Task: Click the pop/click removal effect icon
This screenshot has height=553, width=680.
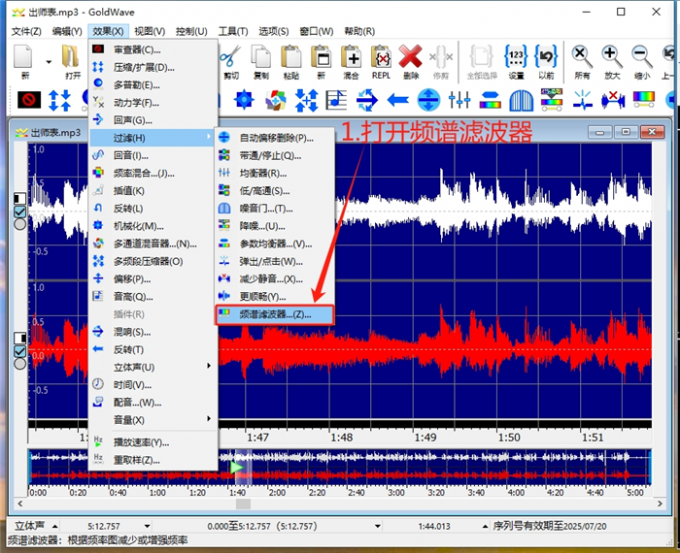Action: (582, 100)
